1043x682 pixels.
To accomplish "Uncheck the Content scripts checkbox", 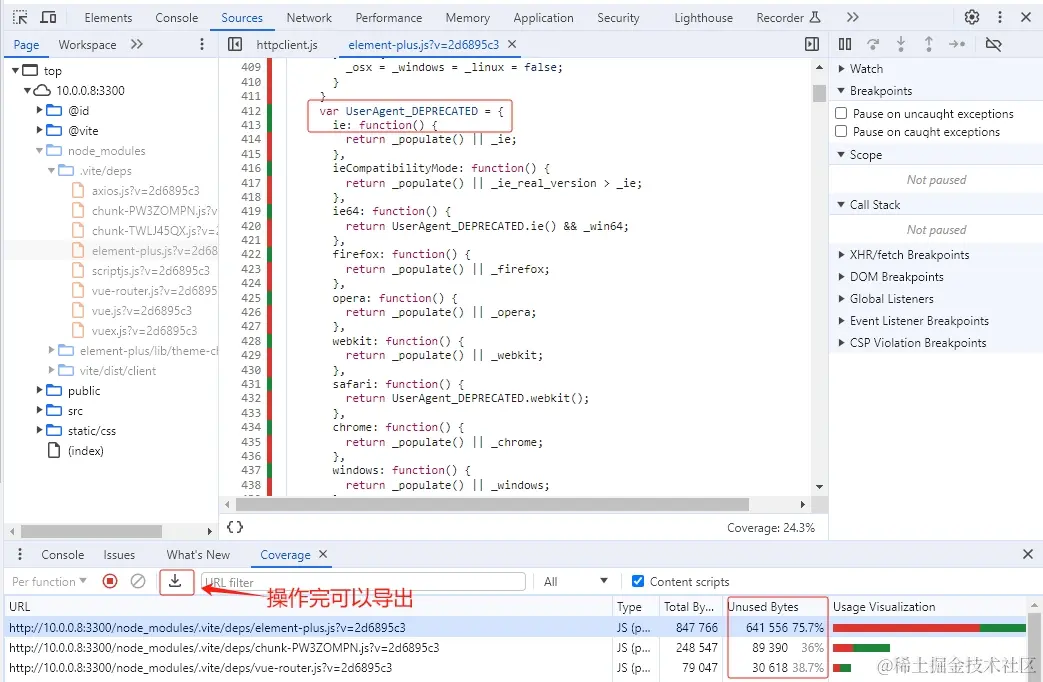I will click(x=637, y=581).
